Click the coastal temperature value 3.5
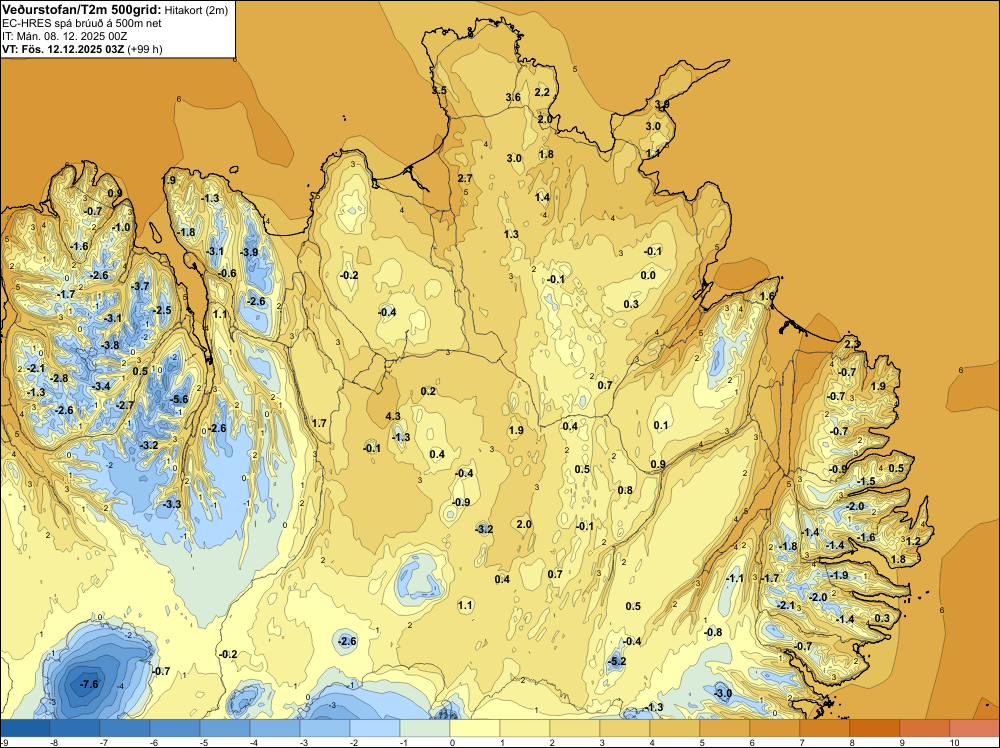1000x748 pixels. 439,91
